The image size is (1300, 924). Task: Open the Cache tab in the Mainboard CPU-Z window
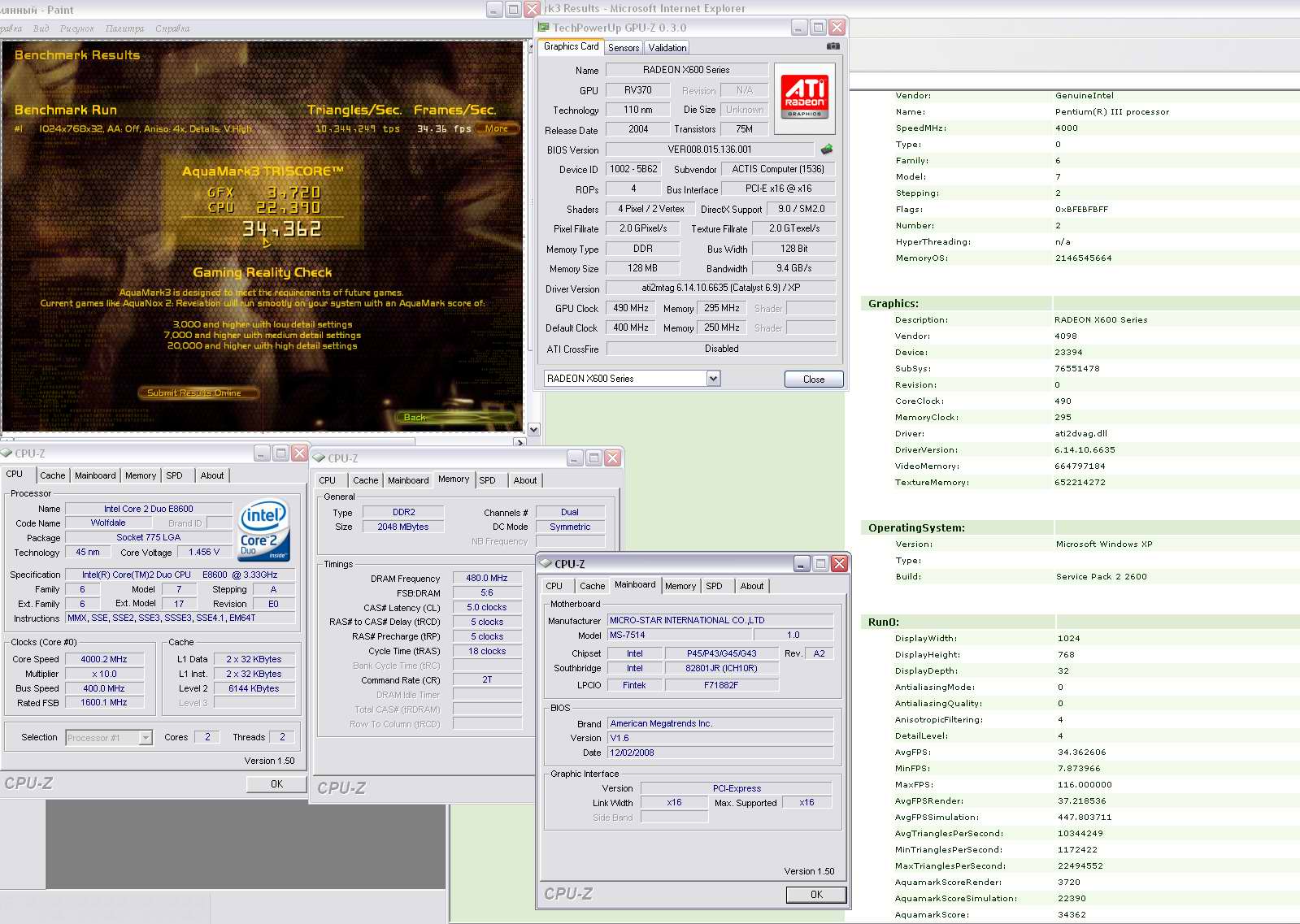coord(593,586)
